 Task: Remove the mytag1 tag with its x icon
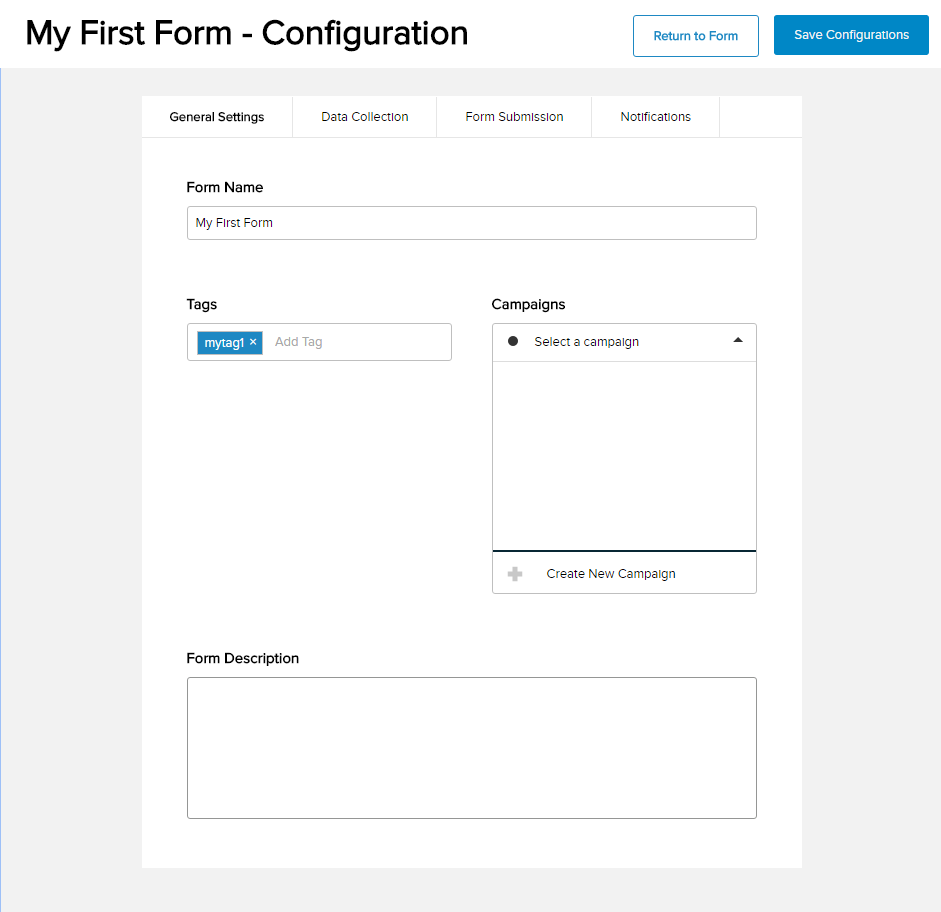point(253,342)
